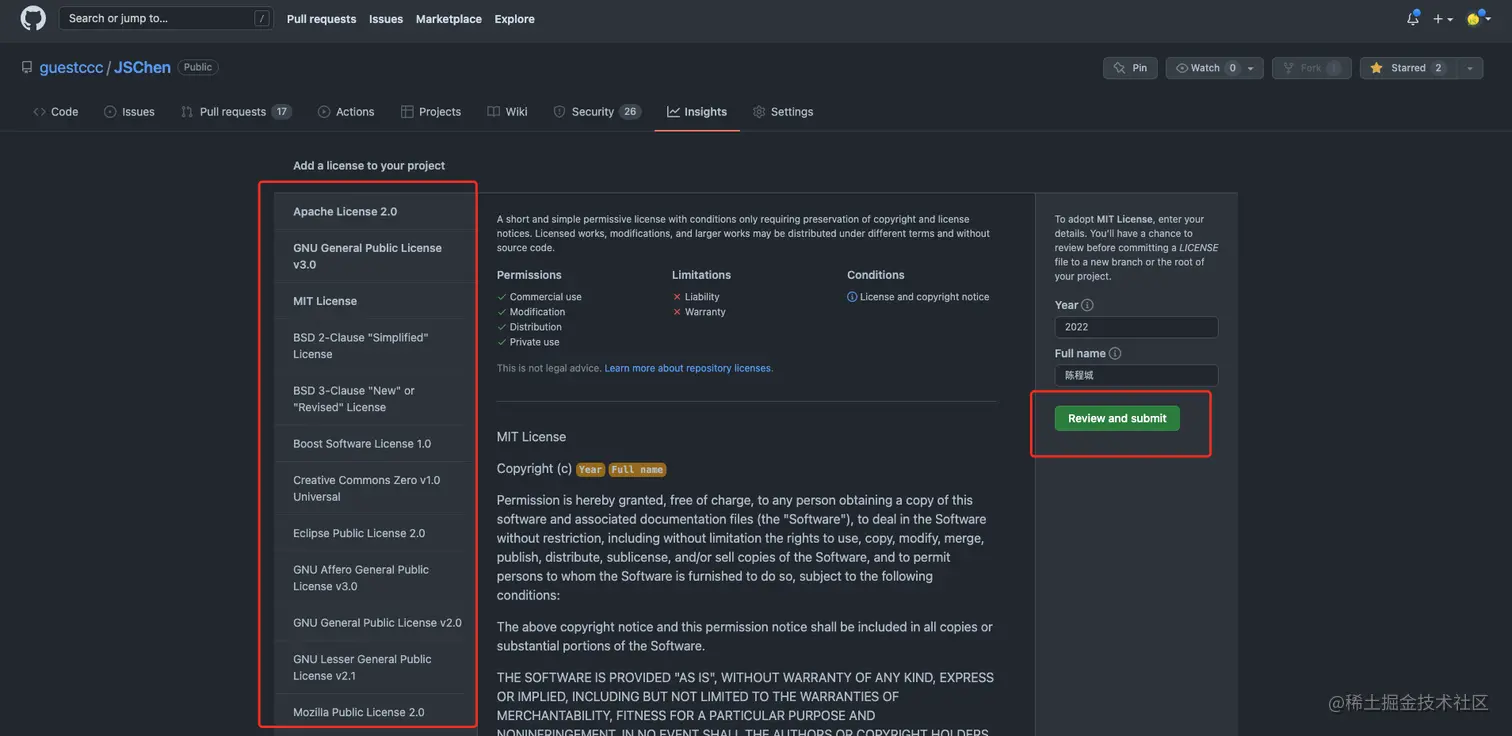This screenshot has height=736, width=1512.
Task: Click the info icon beside License and copyright notice
Action: point(852,297)
